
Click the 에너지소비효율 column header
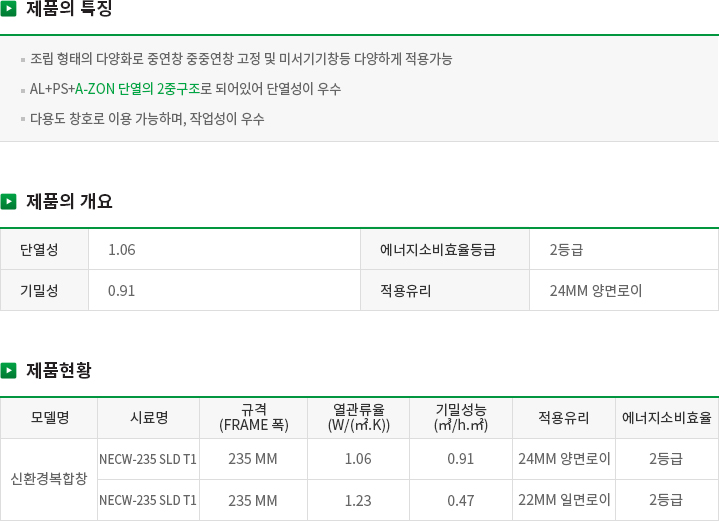click(x=667, y=417)
